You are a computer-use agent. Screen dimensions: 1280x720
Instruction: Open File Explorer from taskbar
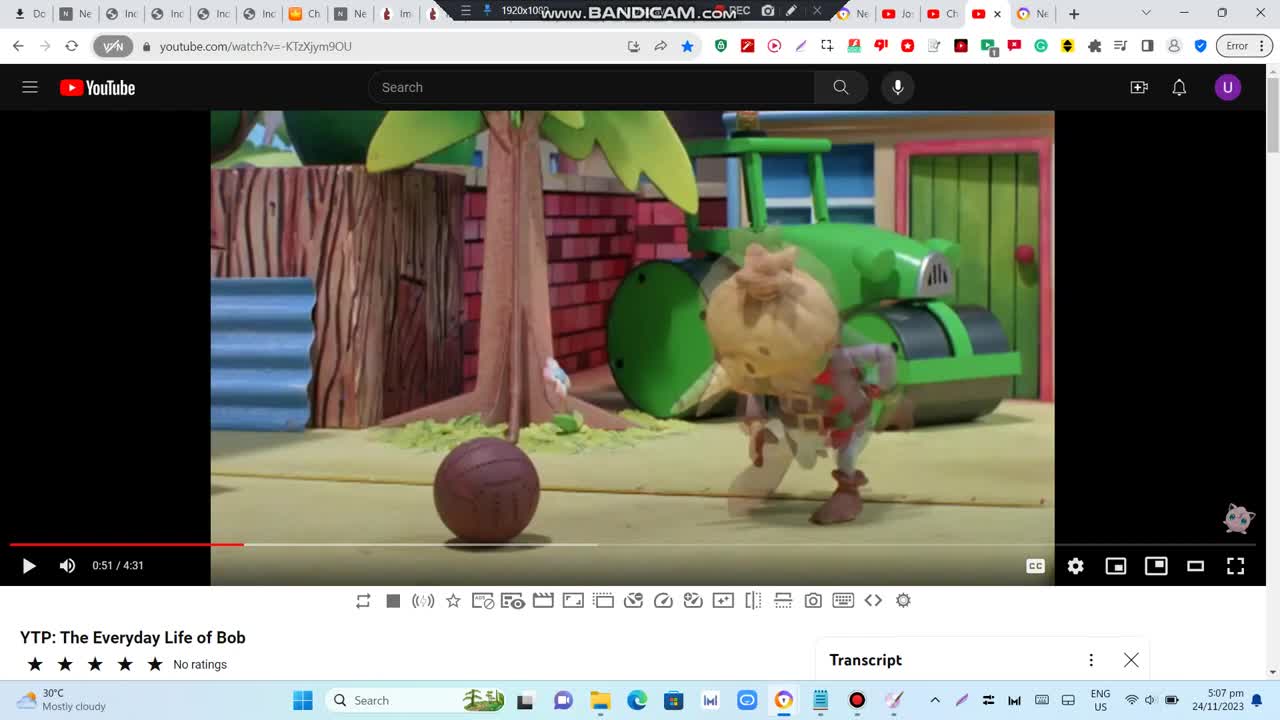(600, 700)
